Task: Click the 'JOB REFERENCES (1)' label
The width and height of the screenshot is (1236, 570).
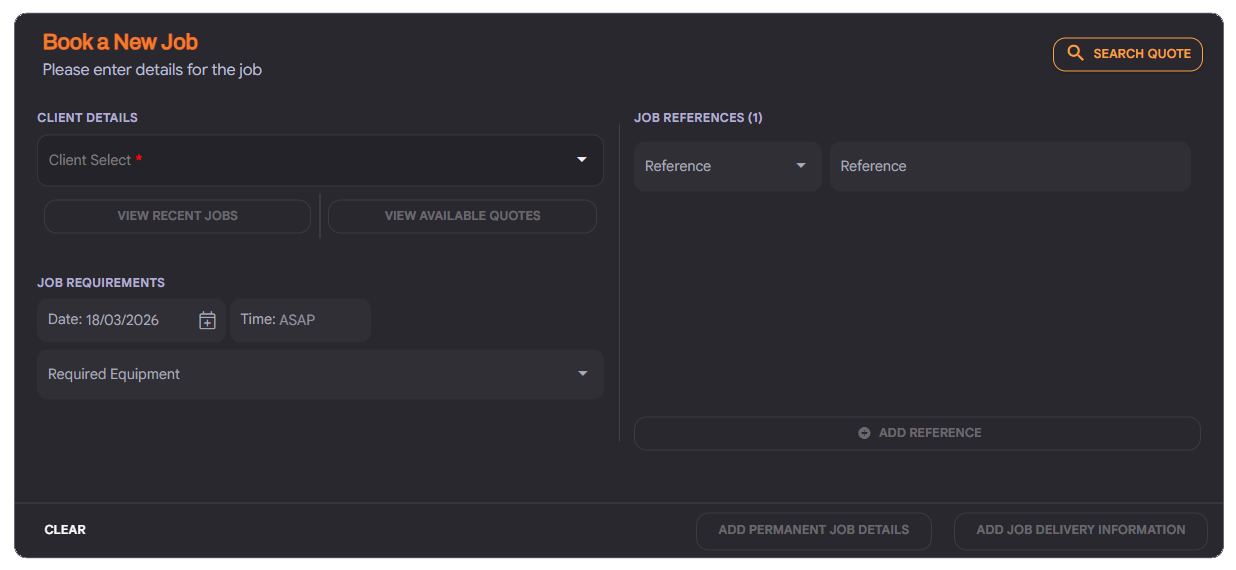Action: point(698,118)
